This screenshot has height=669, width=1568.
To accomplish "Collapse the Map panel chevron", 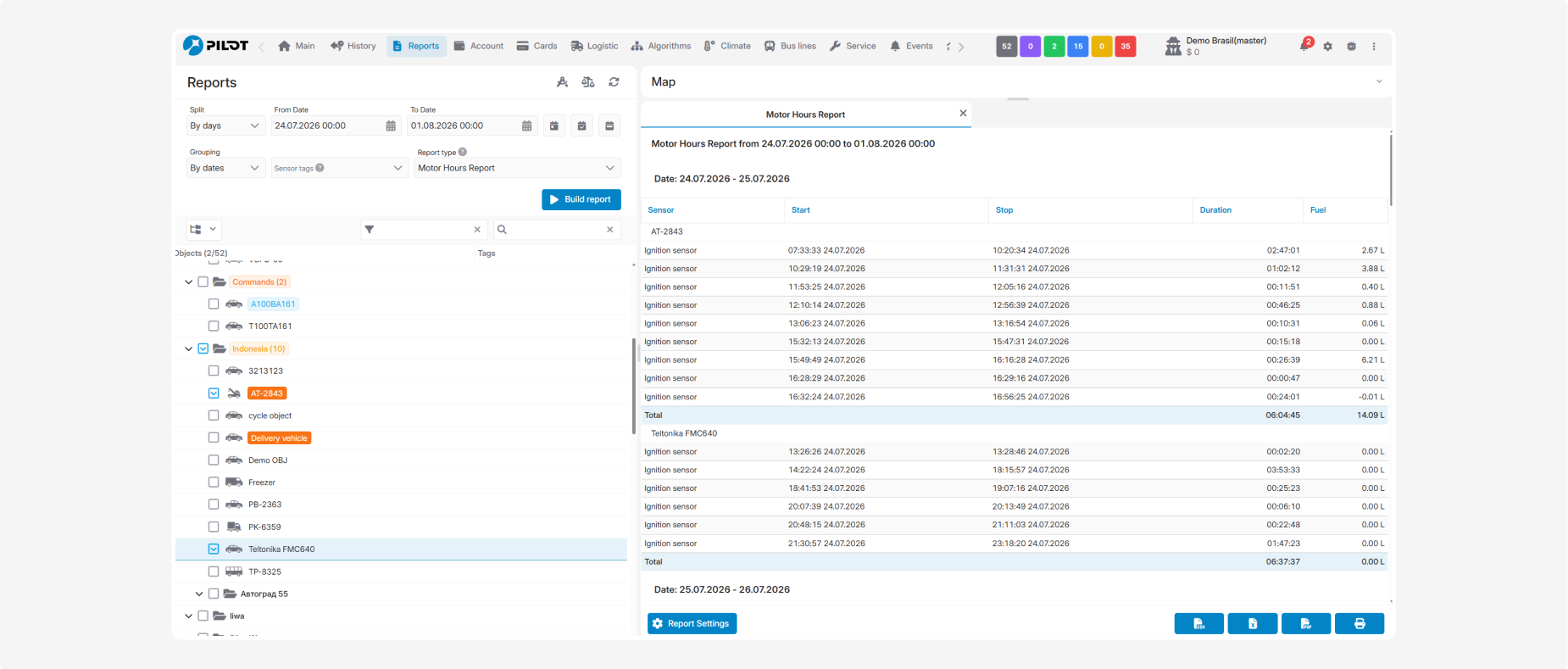I will tap(1379, 82).
